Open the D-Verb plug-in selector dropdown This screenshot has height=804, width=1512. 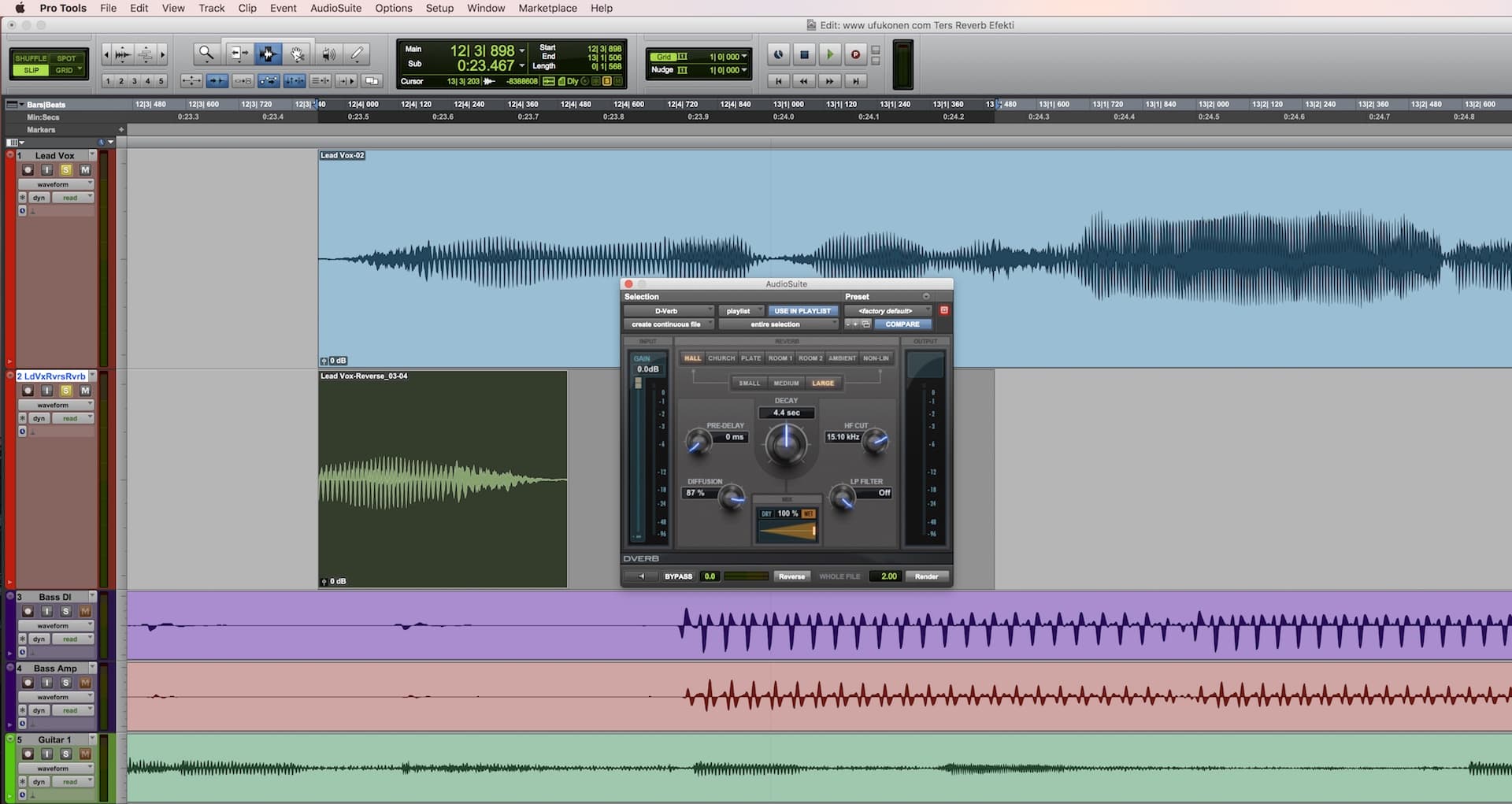point(668,311)
